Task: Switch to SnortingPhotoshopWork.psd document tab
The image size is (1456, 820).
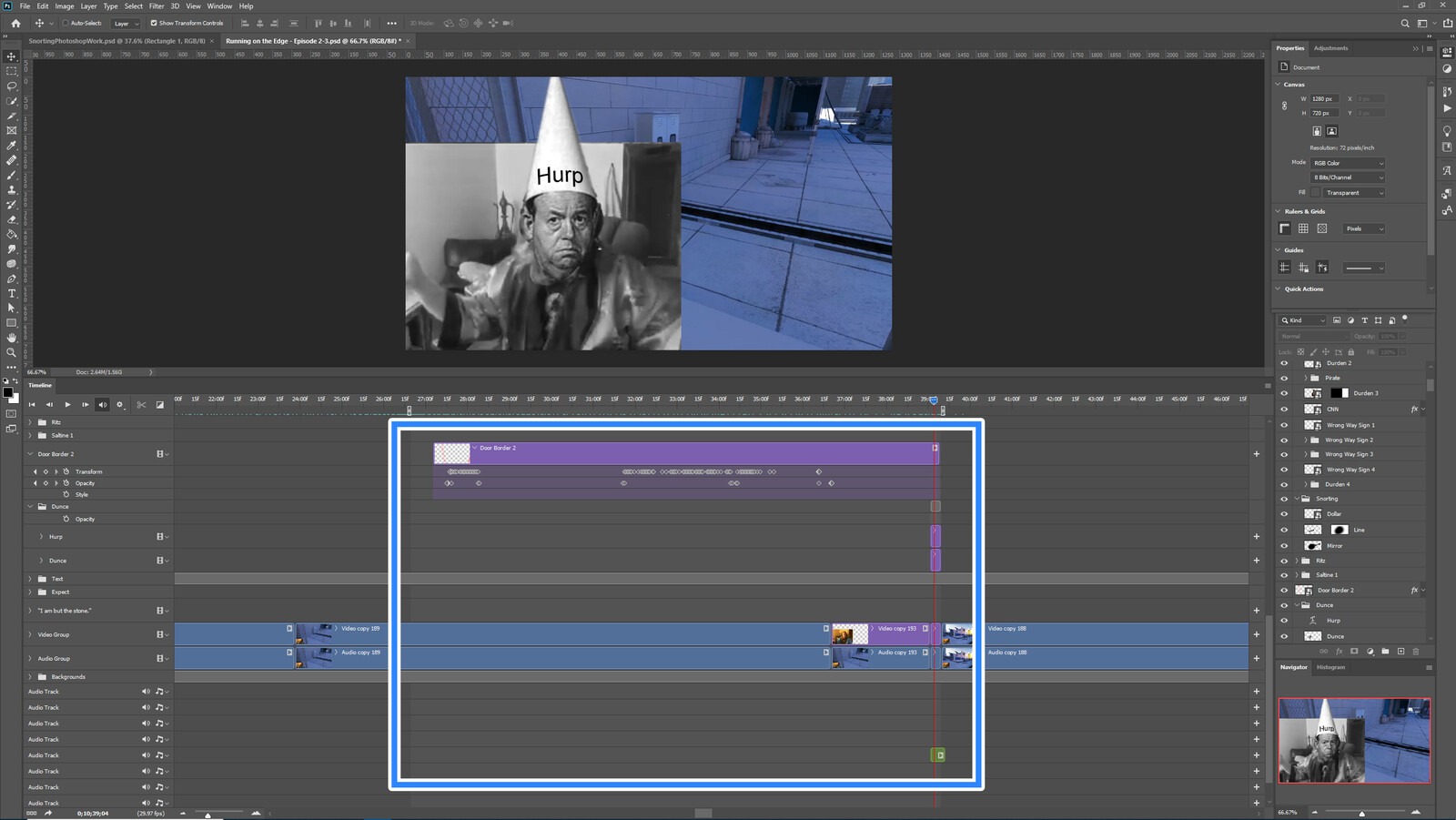Action: click(116, 41)
